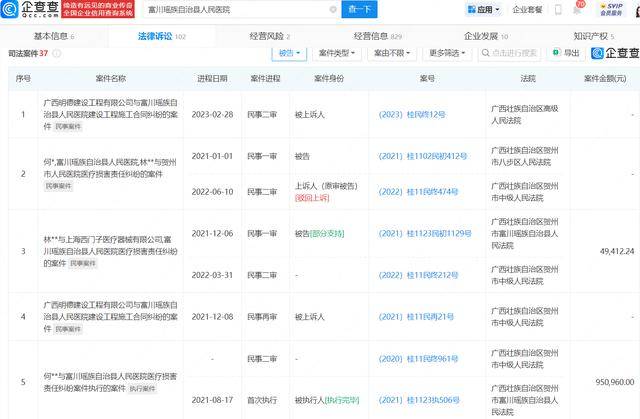Screen dimensions: 640x419
Task: Click the 案件金额(元) column header
Action: click(605, 78)
